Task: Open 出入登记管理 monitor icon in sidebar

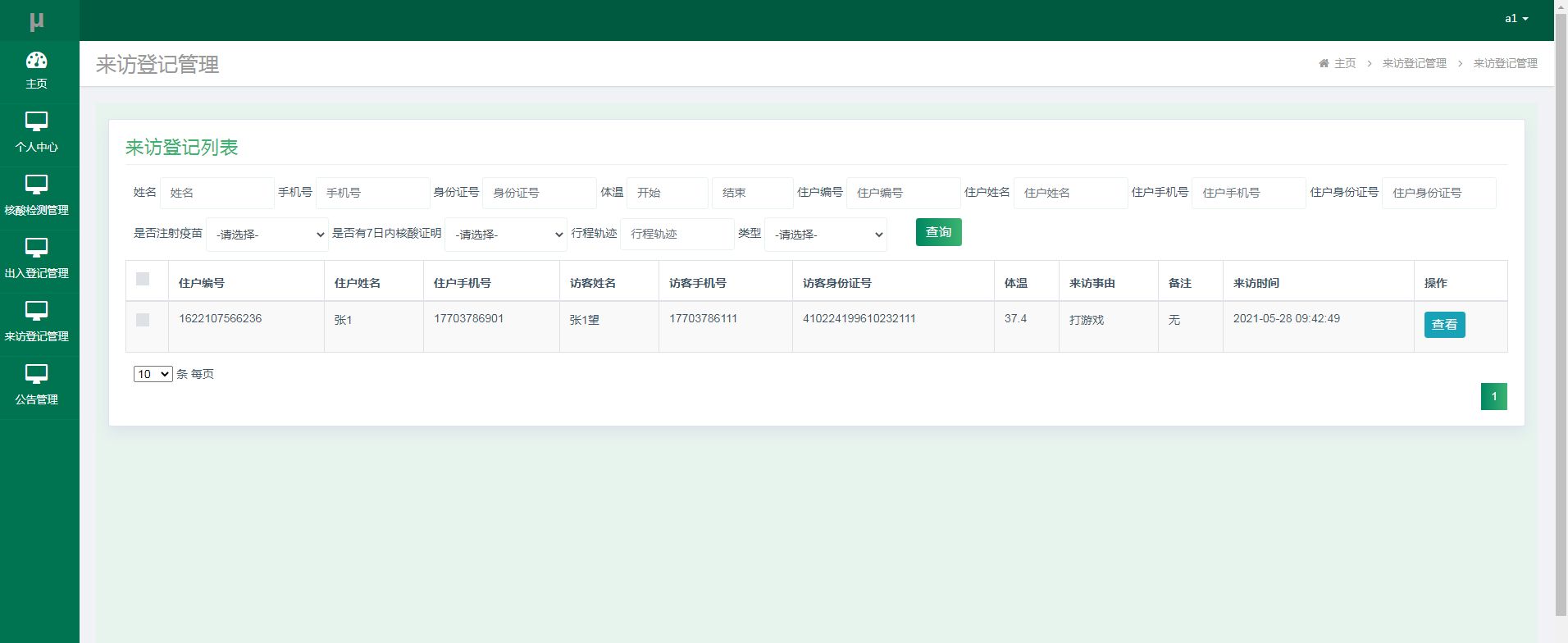Action: coord(36,248)
